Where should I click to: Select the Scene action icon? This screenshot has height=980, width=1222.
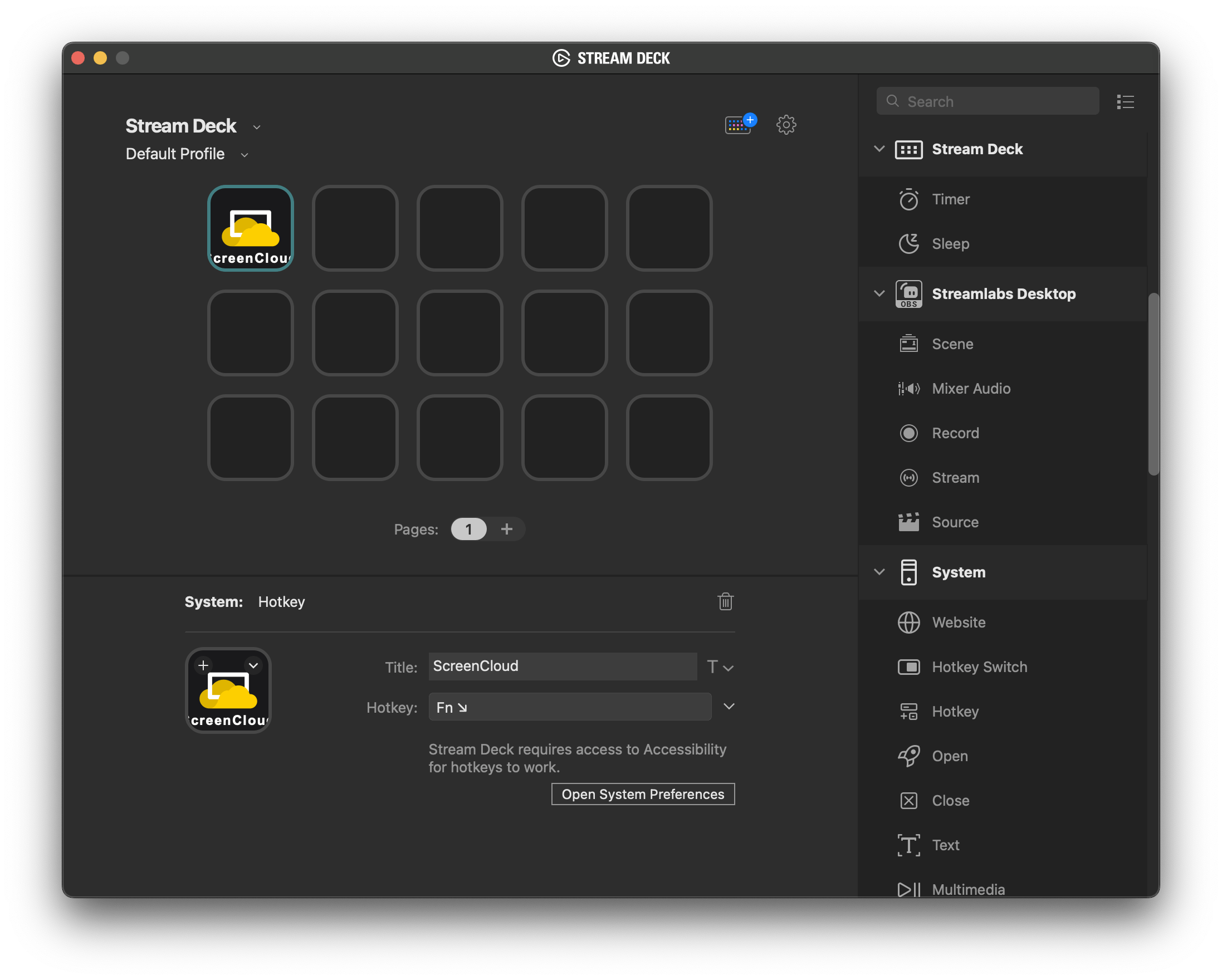[908, 344]
